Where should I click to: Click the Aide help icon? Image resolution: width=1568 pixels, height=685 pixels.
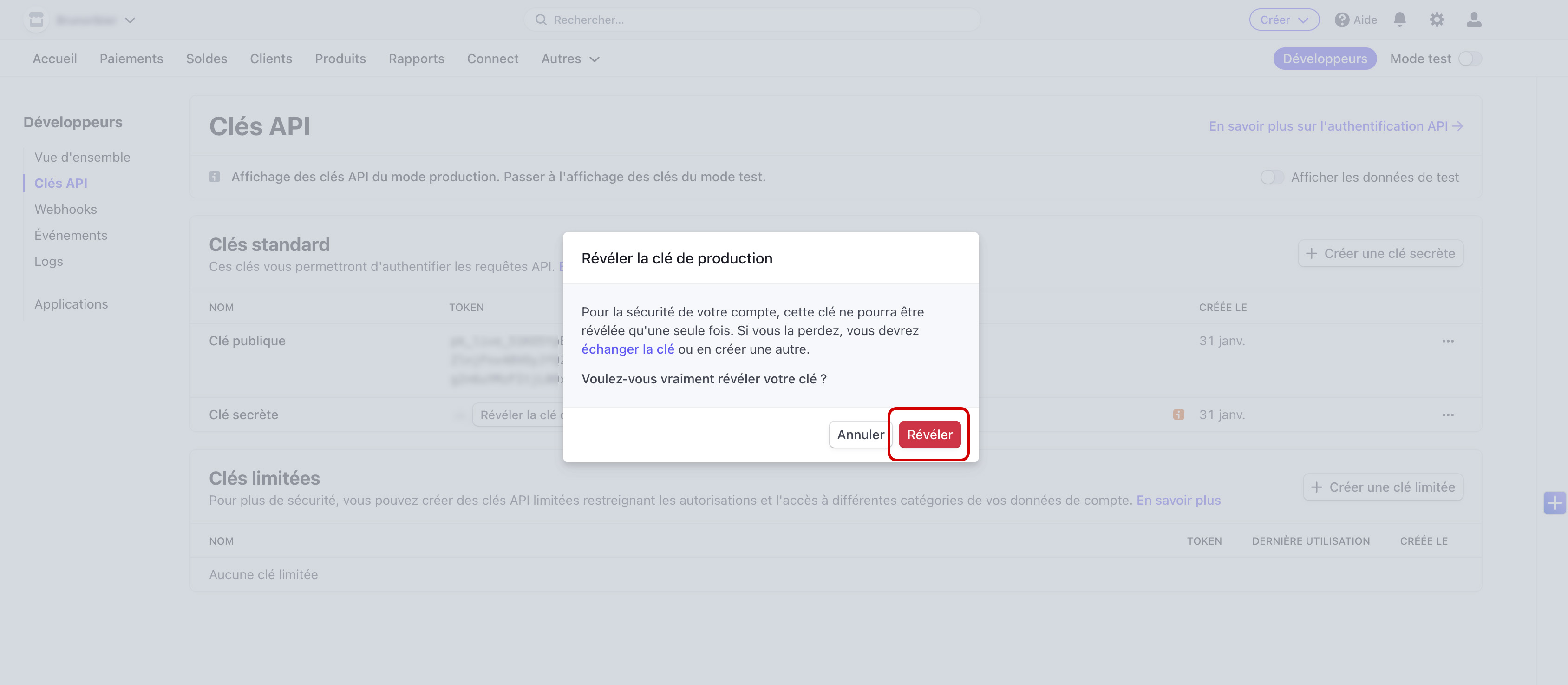[1341, 20]
